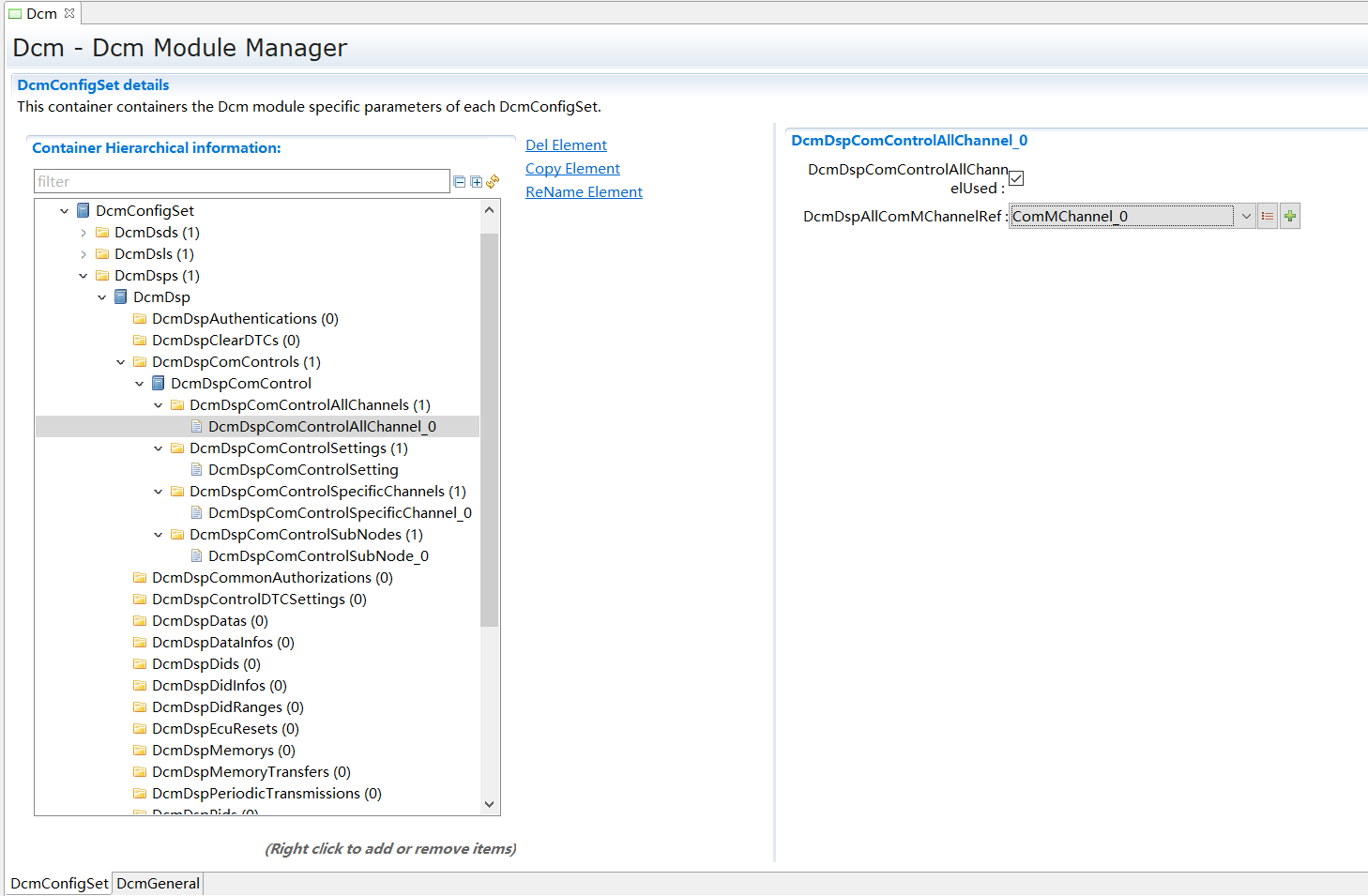This screenshot has width=1368, height=896.
Task: Collapse the DcmDspComControlSubNodes folder
Action: point(159,535)
